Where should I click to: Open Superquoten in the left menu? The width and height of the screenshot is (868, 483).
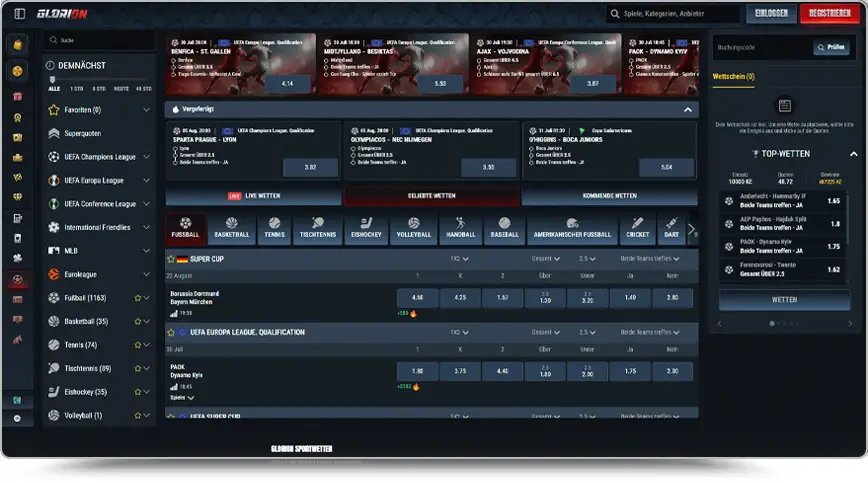pos(82,133)
